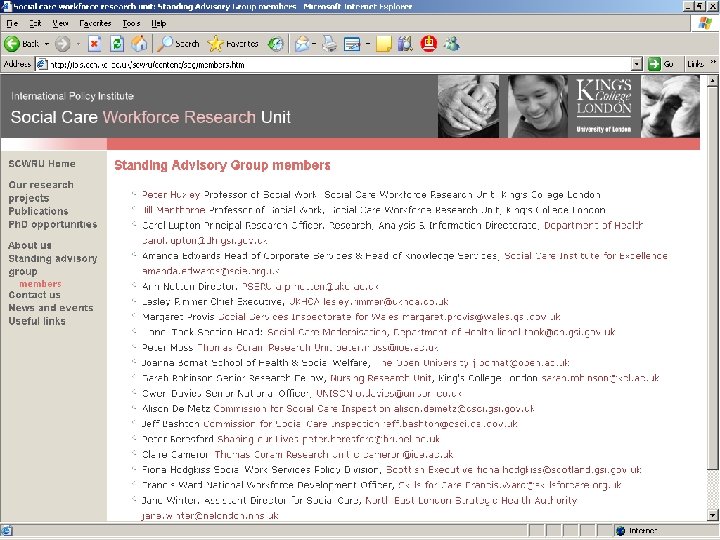Click the scrollbar up arrow
Viewport: 720px width, 540px height.
click(712, 81)
